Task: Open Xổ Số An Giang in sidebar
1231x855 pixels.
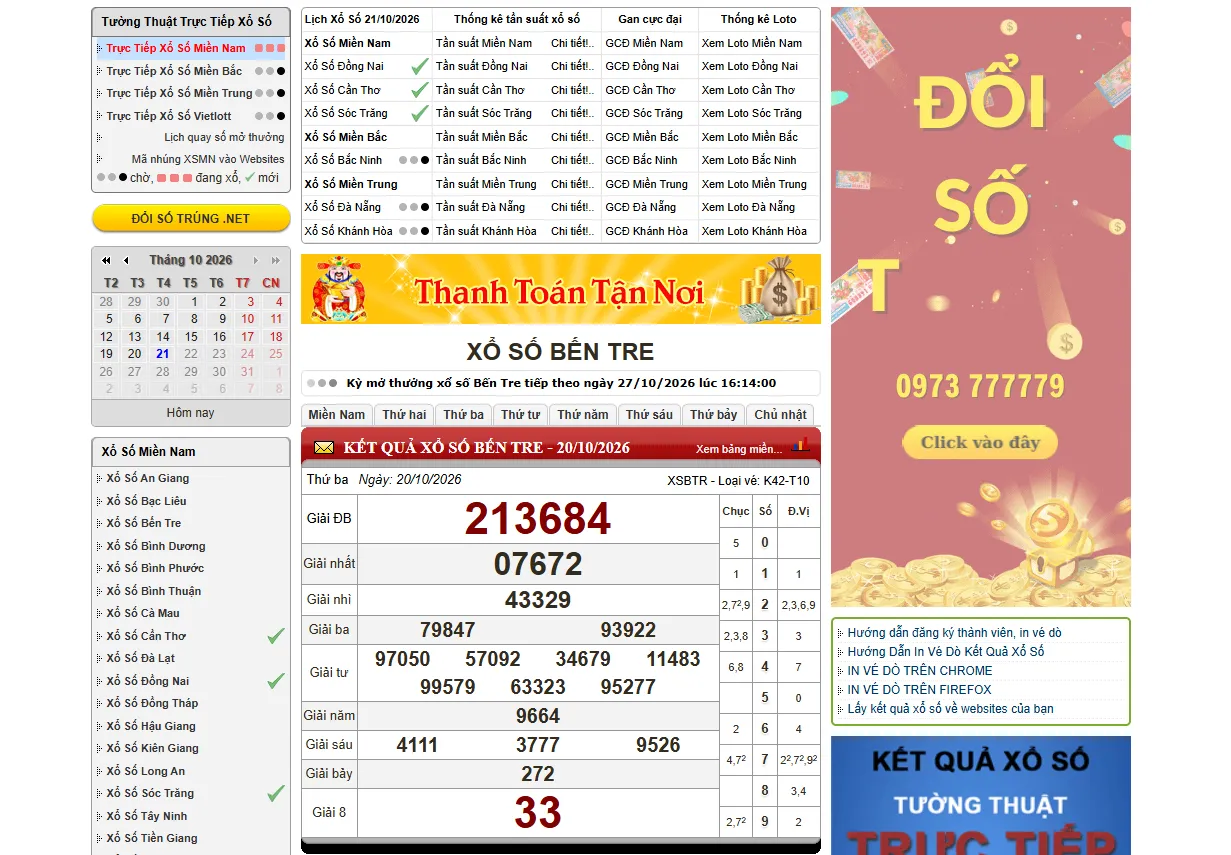Action: pyautogui.click(x=148, y=478)
